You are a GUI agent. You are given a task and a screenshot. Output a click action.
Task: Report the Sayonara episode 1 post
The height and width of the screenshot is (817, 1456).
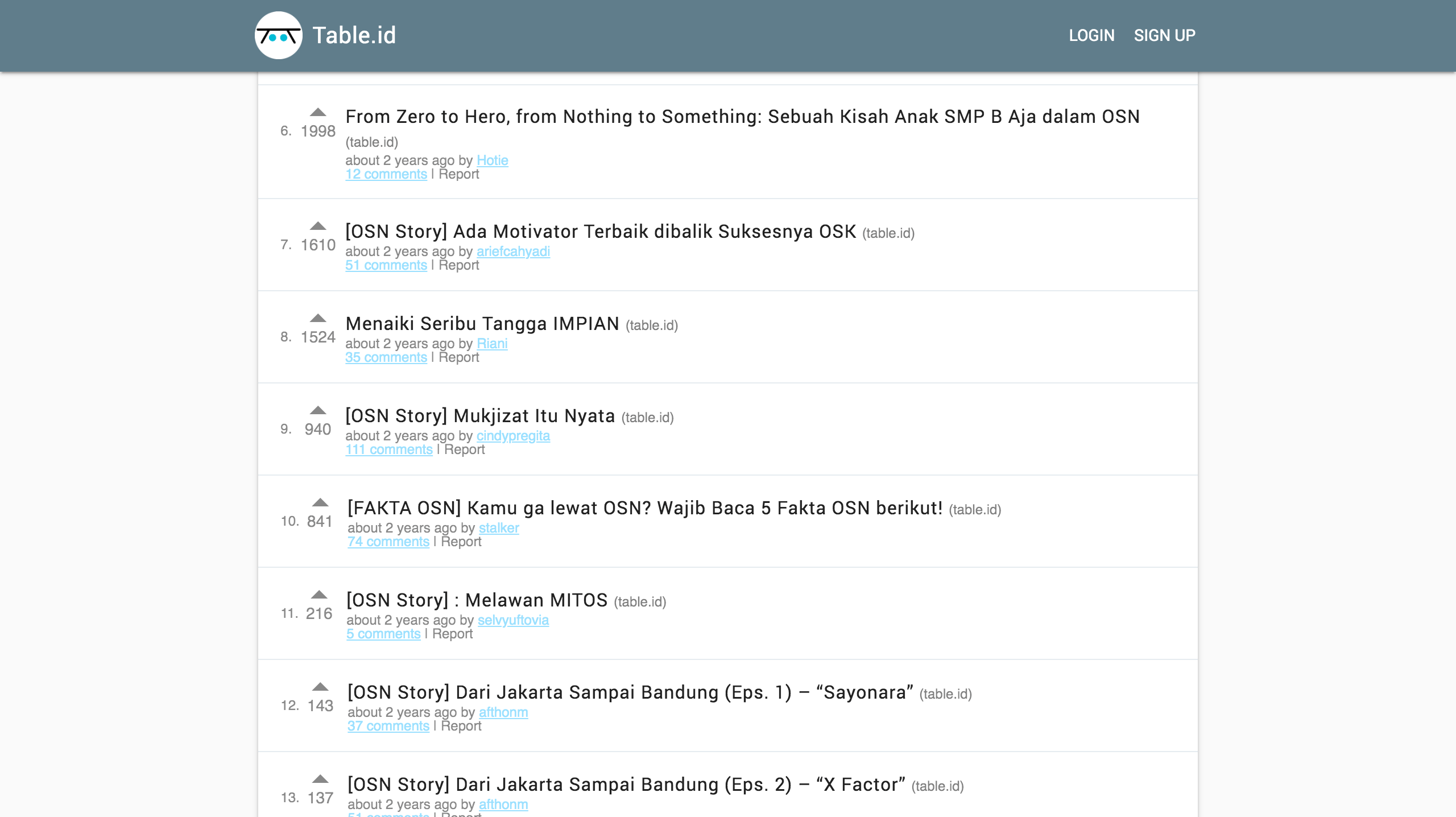[x=461, y=726]
